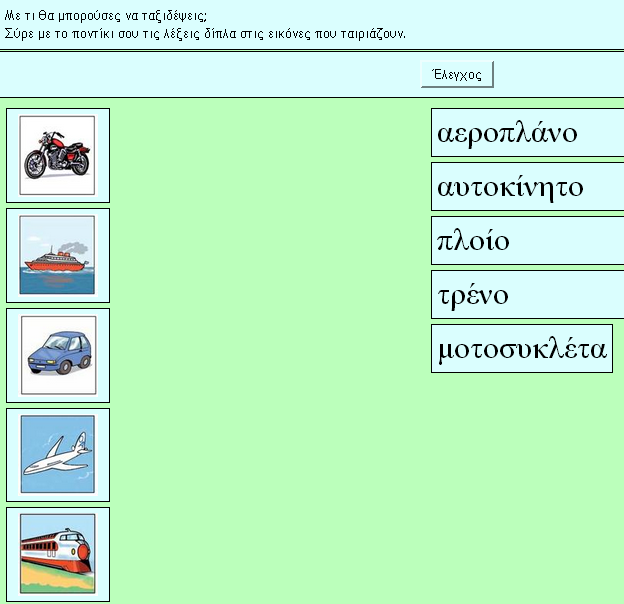Click the μοτοσυκλέτα word card
The image size is (624, 604).
point(521,349)
